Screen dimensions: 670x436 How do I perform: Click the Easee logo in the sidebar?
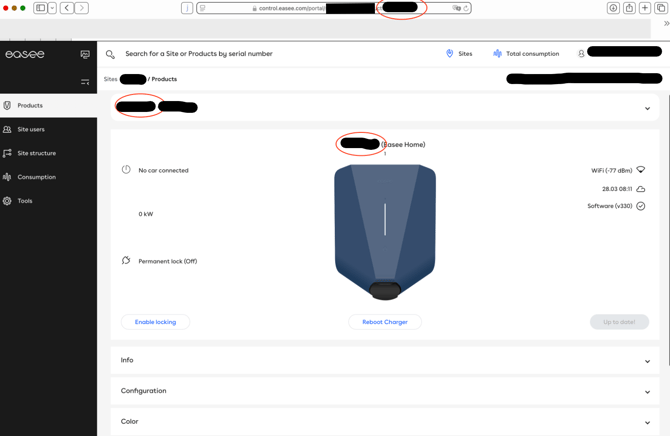(x=25, y=54)
